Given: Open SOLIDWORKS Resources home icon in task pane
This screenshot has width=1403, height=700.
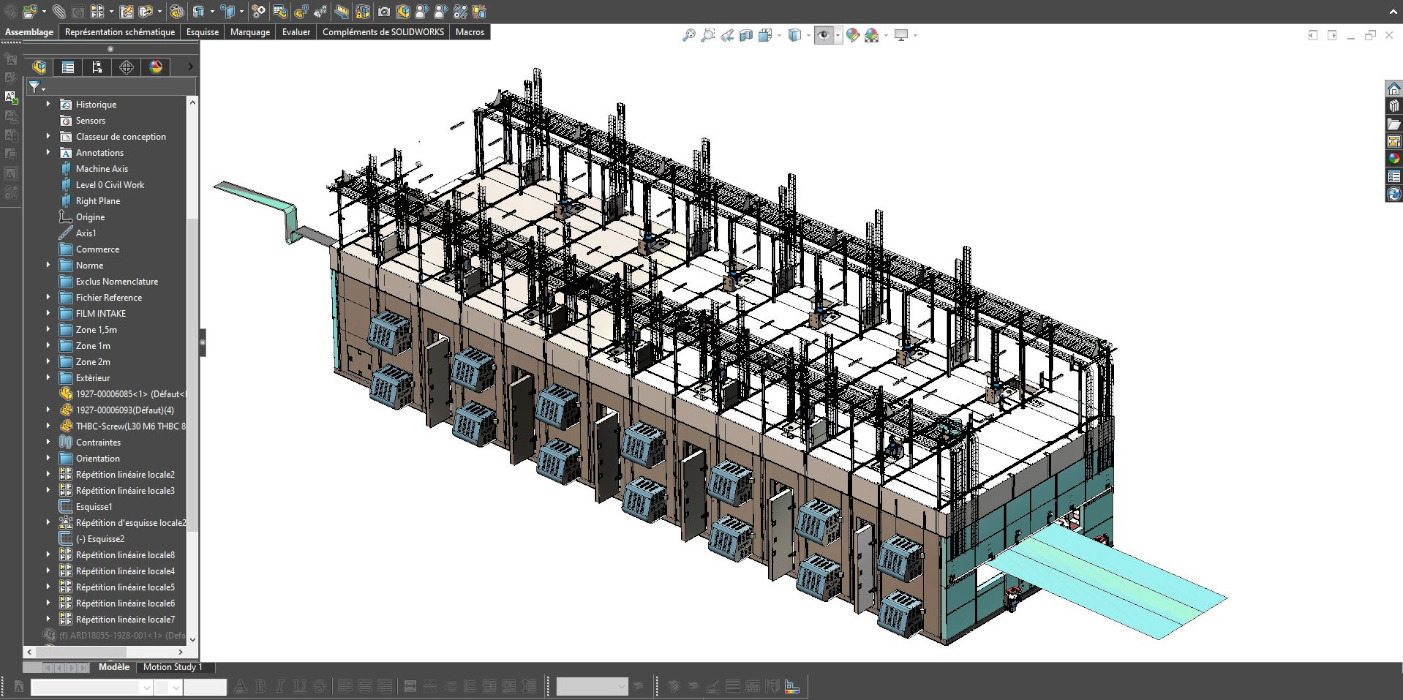Looking at the screenshot, I should click(1394, 88).
